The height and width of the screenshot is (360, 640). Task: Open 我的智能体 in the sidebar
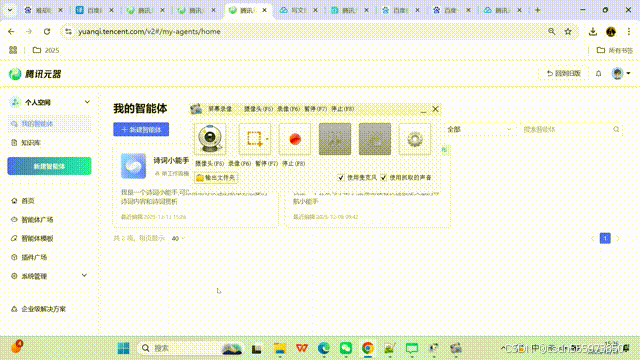point(49,124)
